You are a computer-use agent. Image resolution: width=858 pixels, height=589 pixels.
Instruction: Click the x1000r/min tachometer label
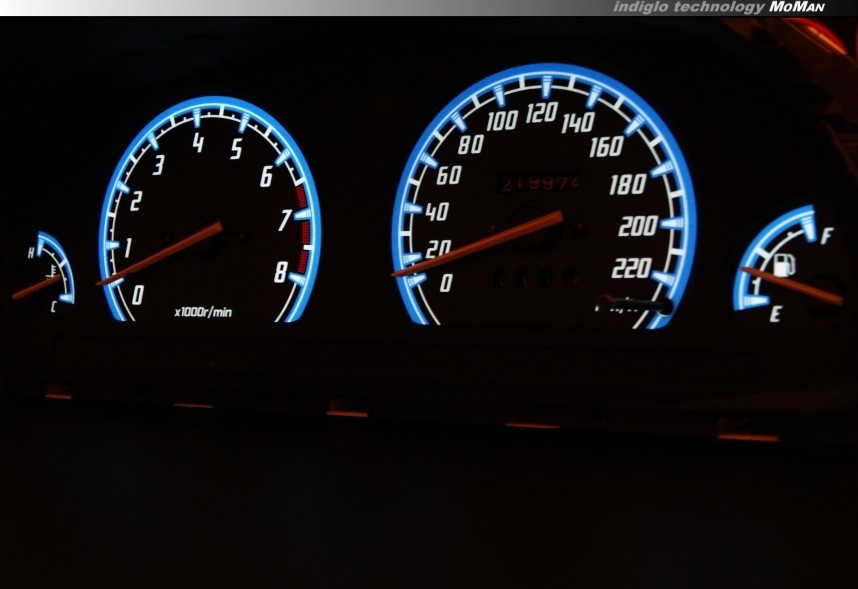point(203,312)
